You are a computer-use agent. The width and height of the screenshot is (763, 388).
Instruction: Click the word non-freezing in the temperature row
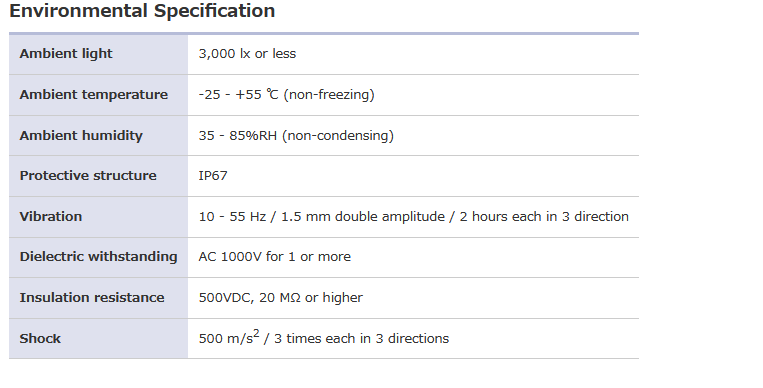(329, 94)
